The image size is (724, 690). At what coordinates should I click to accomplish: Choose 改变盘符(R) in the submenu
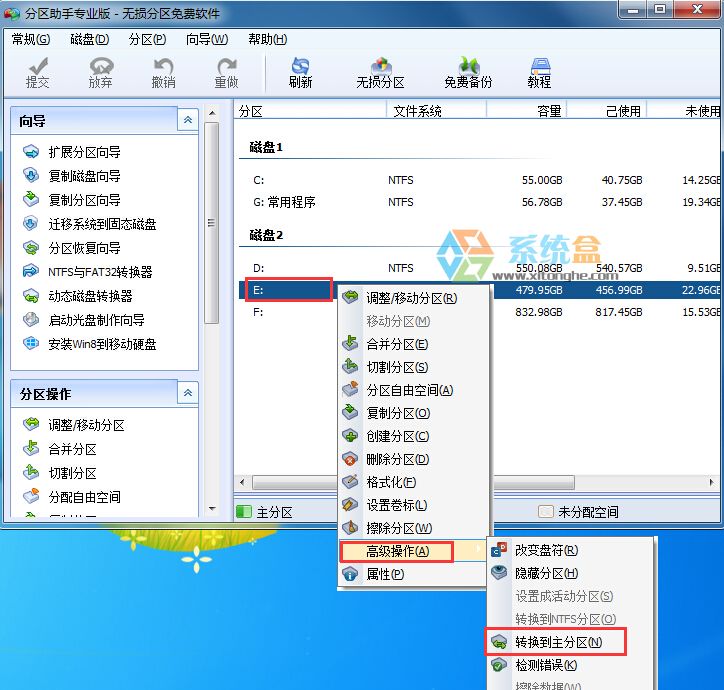[x=571, y=550]
